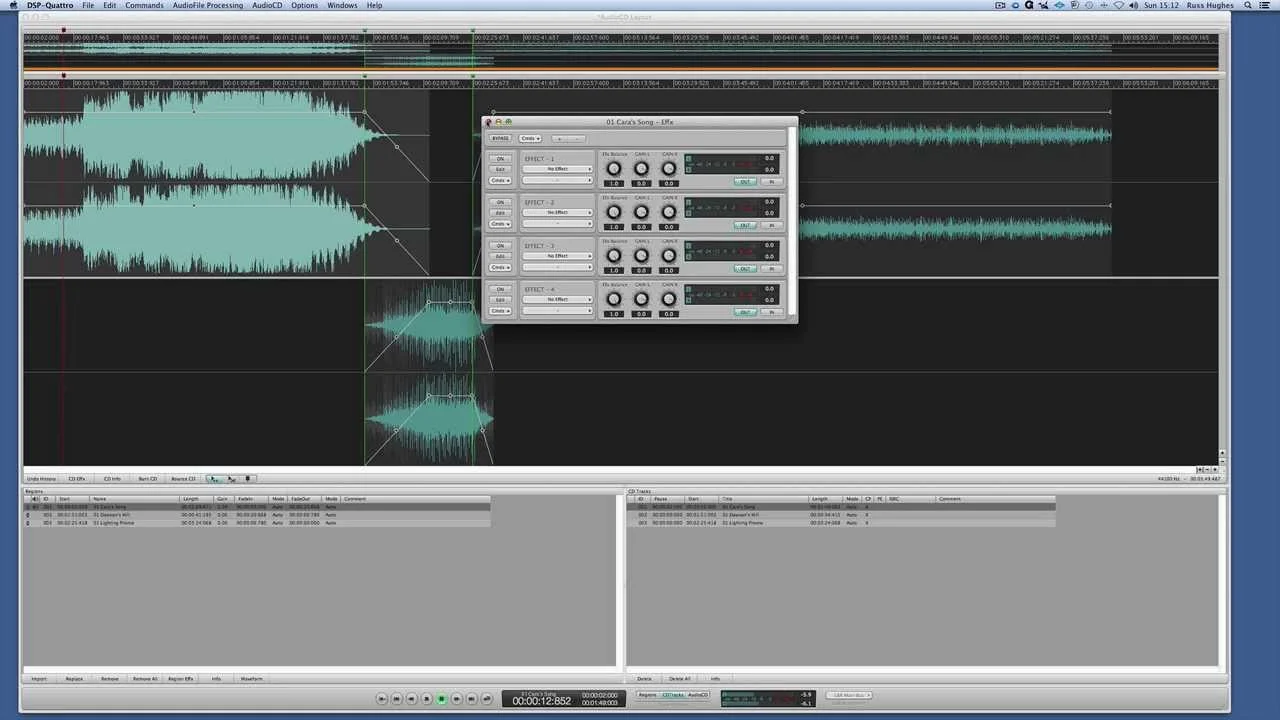Click the loop playback icon at transport's right end
This screenshot has width=1280, height=720.
(x=486, y=698)
